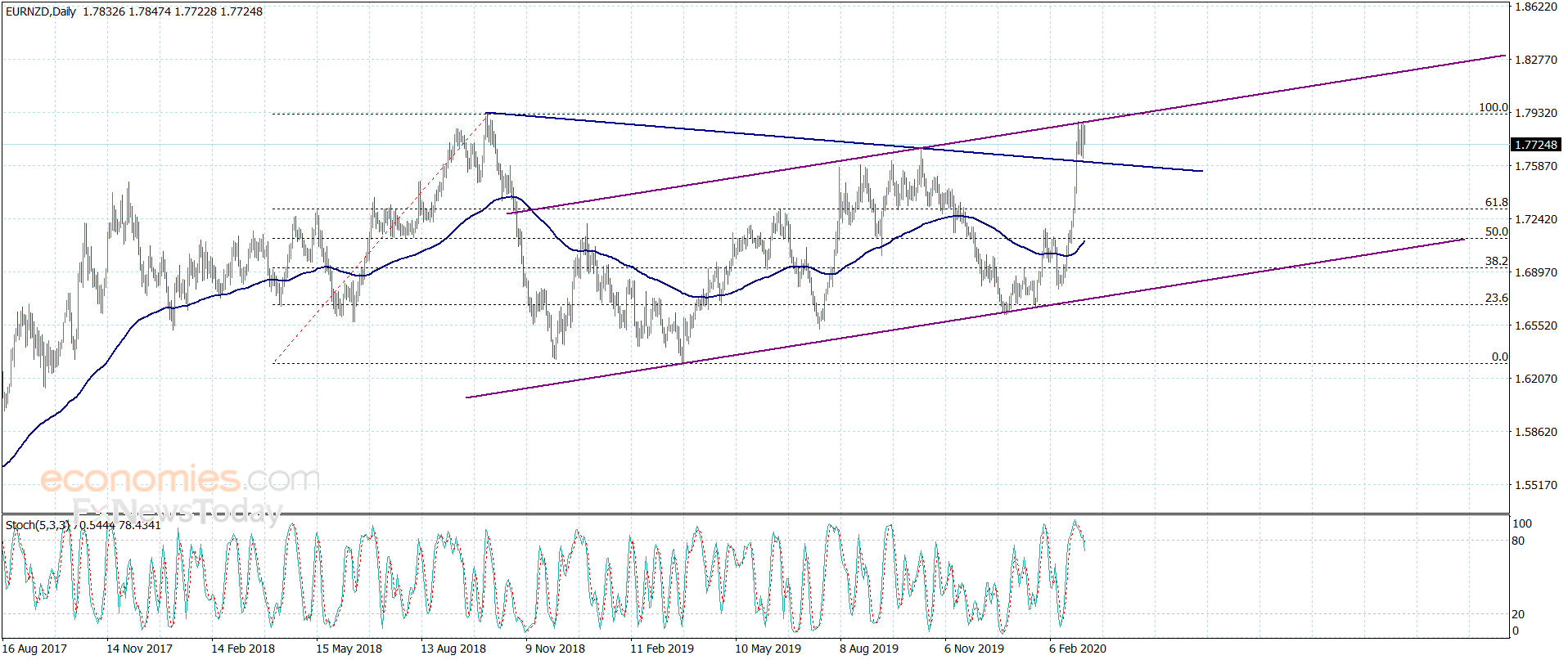The width and height of the screenshot is (1568, 660).
Task: Click the 1.58620 price axis value
Action: [1536, 432]
